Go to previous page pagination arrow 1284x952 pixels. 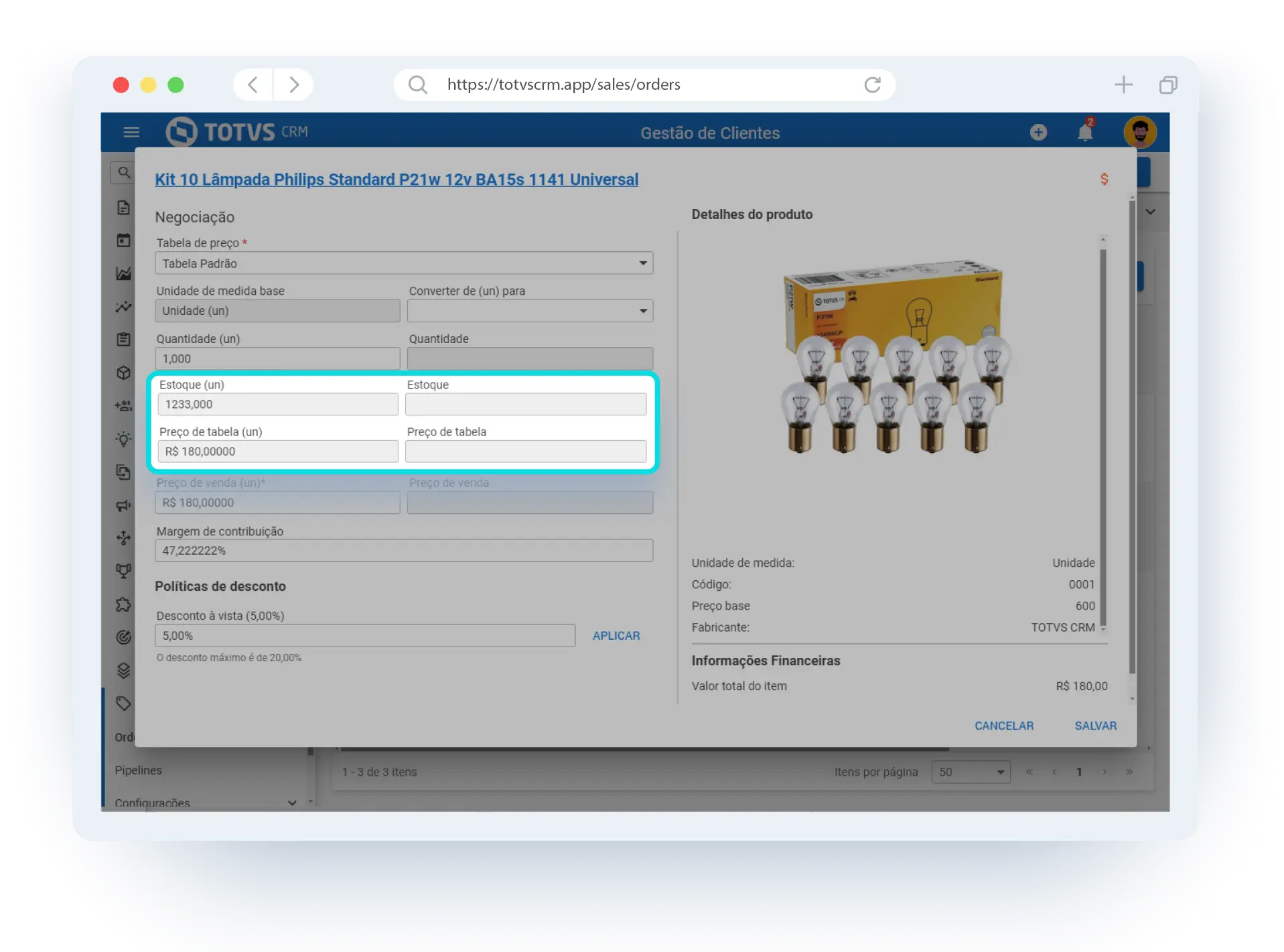(1054, 772)
